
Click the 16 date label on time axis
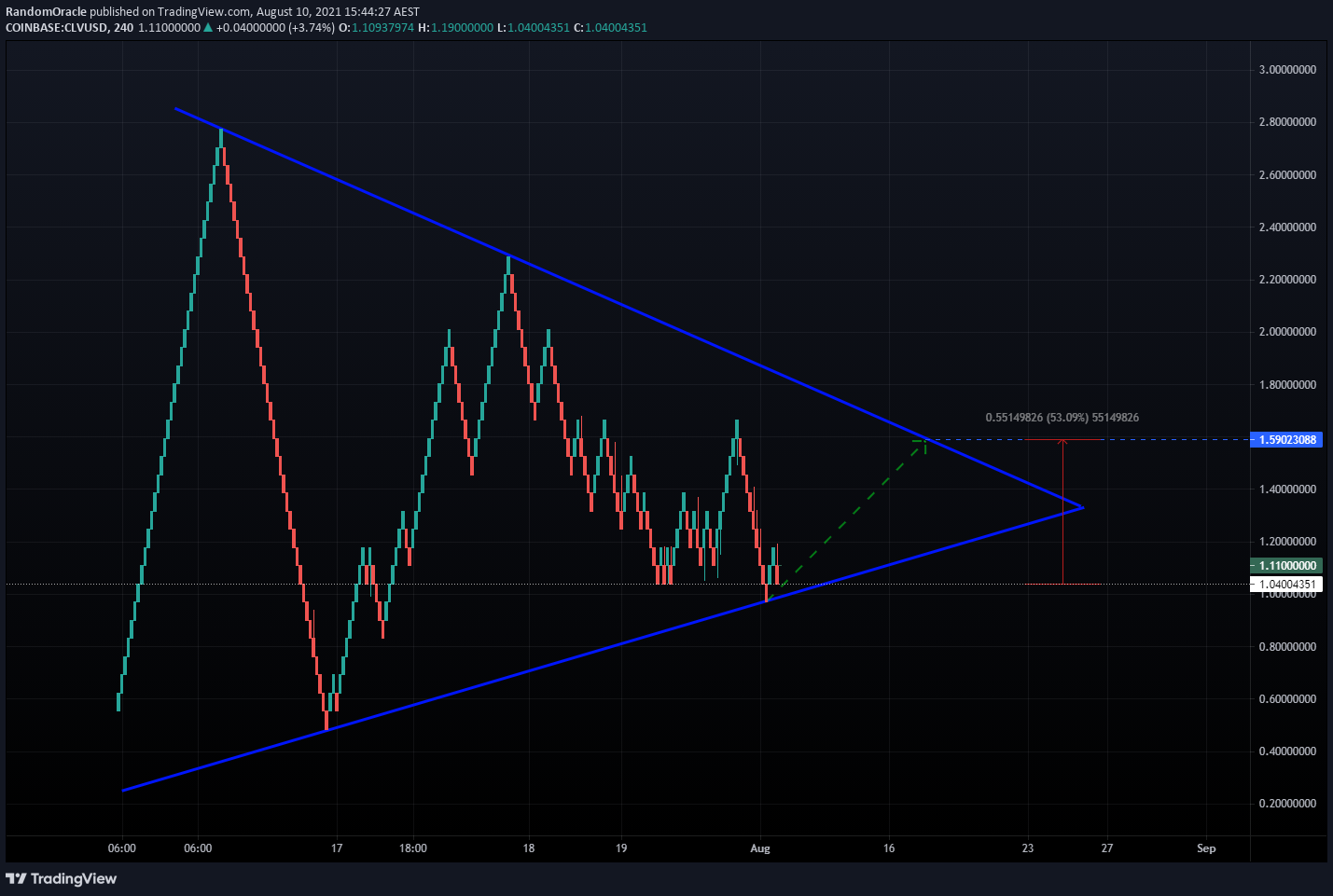(x=889, y=848)
